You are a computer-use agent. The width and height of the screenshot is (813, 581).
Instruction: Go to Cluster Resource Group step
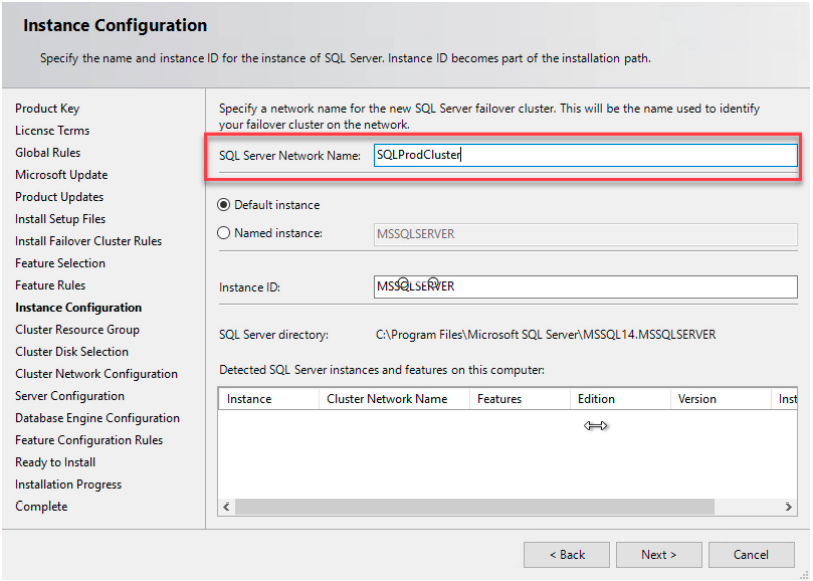77,330
